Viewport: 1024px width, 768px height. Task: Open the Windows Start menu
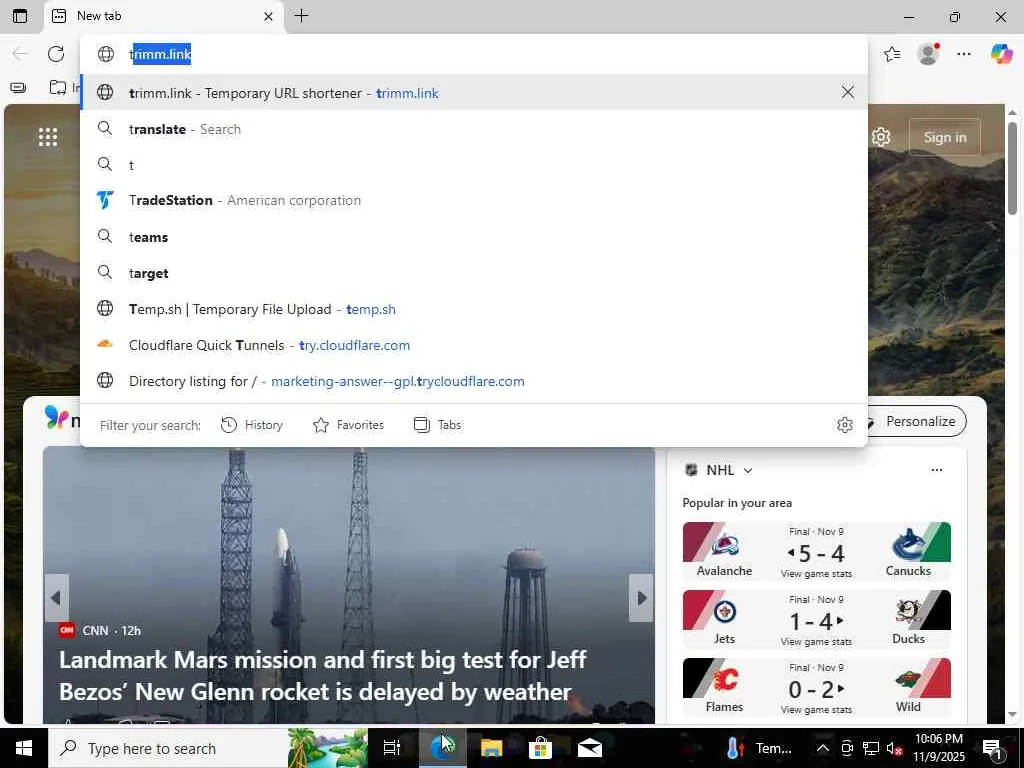click(x=24, y=748)
